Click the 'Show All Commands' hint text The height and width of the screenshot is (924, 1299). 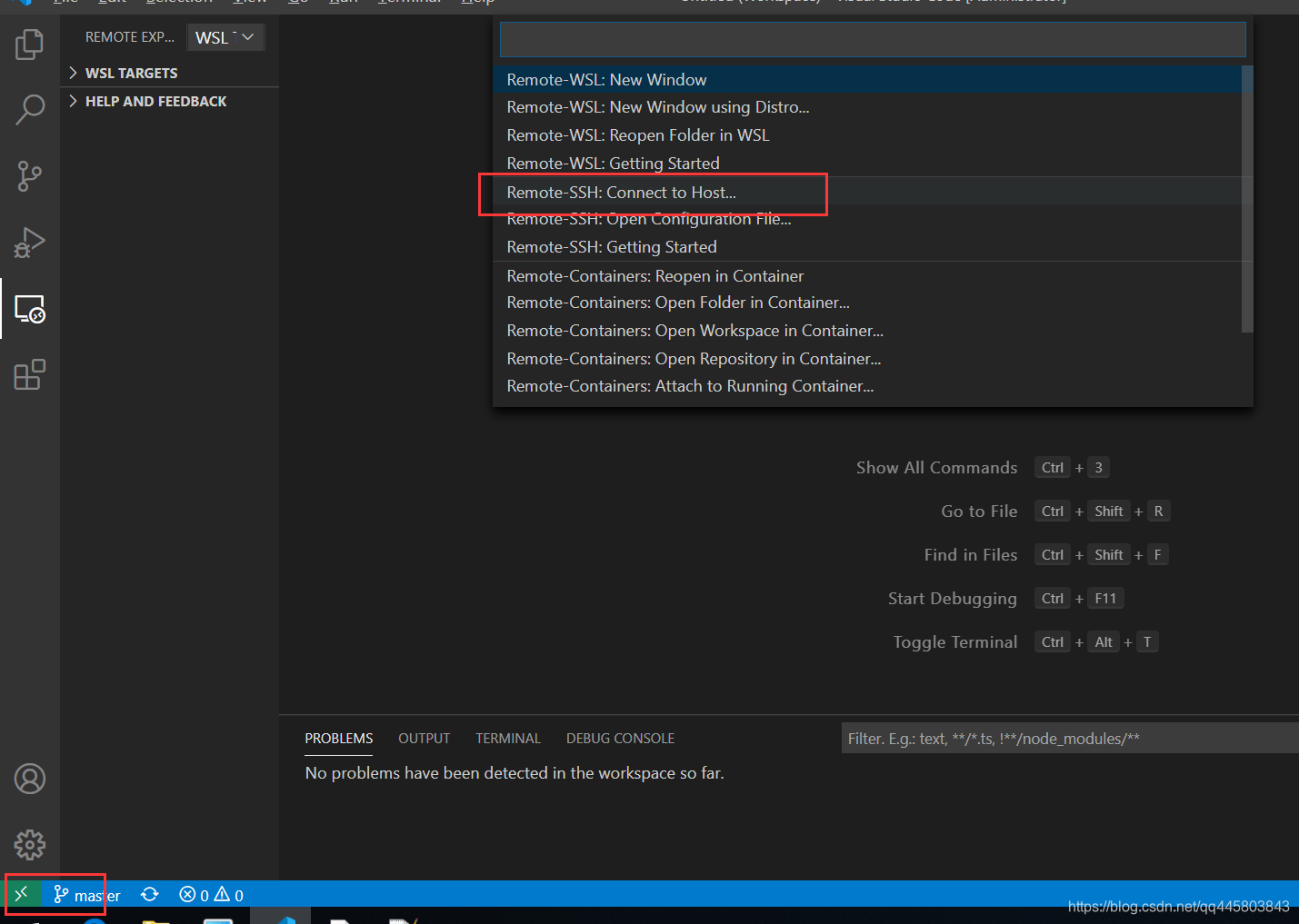(x=937, y=468)
